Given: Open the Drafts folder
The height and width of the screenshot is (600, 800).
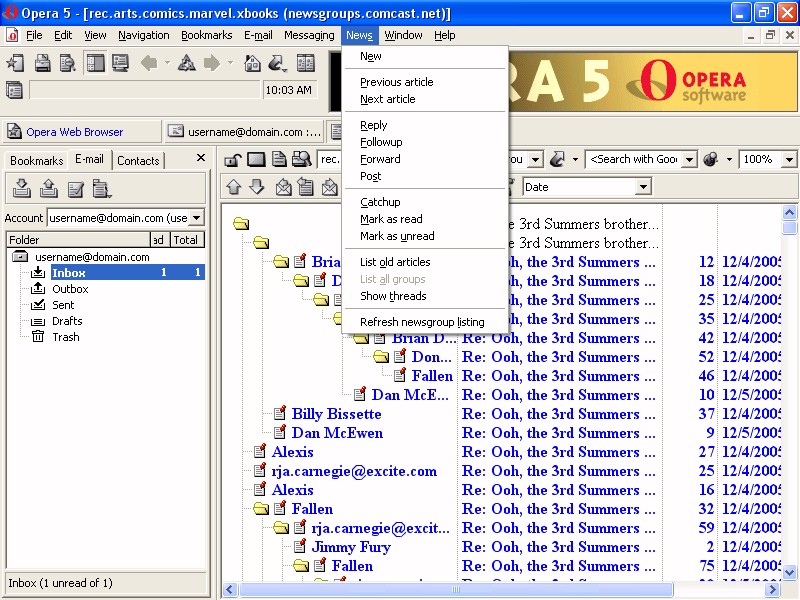Looking at the screenshot, I should pos(67,321).
